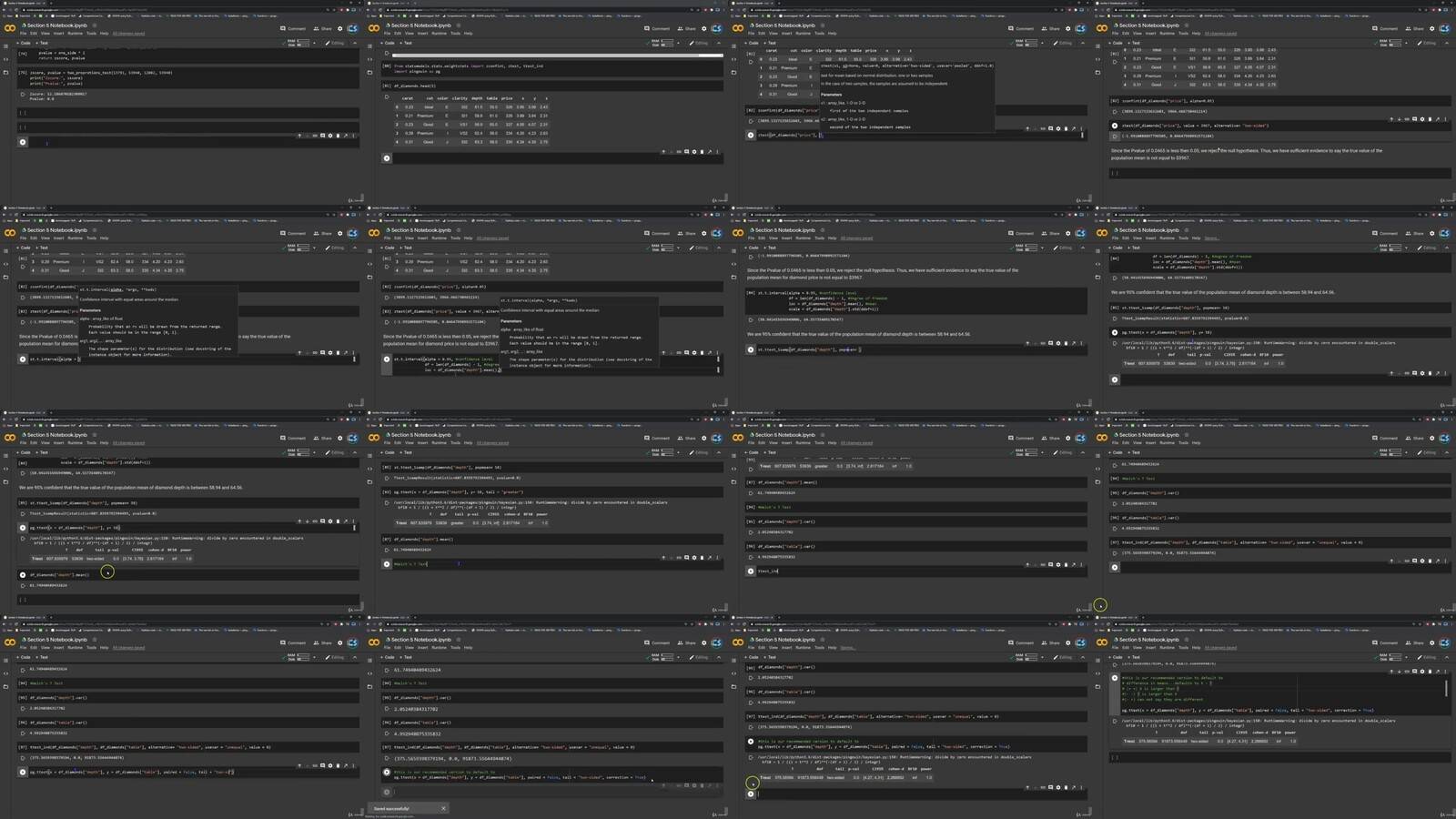The width and height of the screenshot is (1456, 819).
Task: Expand RAM/Disk dropdown arrow in top-left frame
Action: [315, 43]
